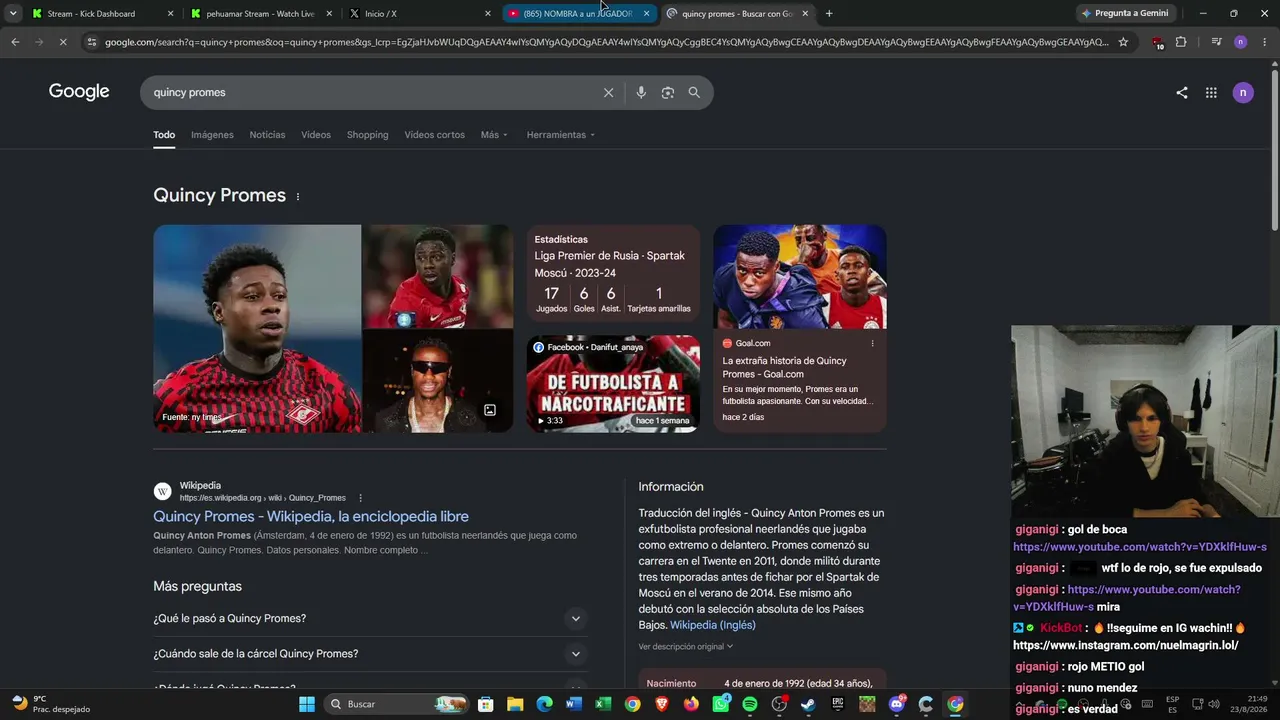Close the Inicio / X tab
The image size is (1280, 720).
point(488,14)
